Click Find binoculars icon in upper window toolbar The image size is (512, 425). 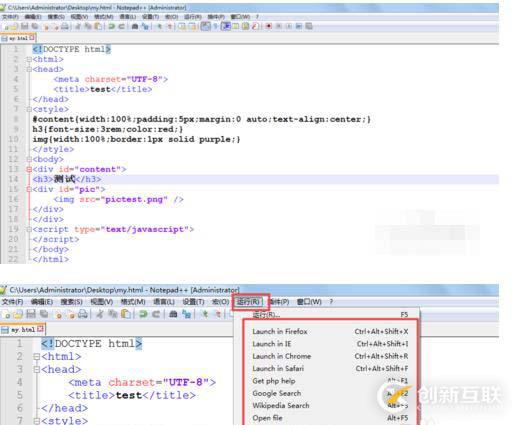pos(135,27)
